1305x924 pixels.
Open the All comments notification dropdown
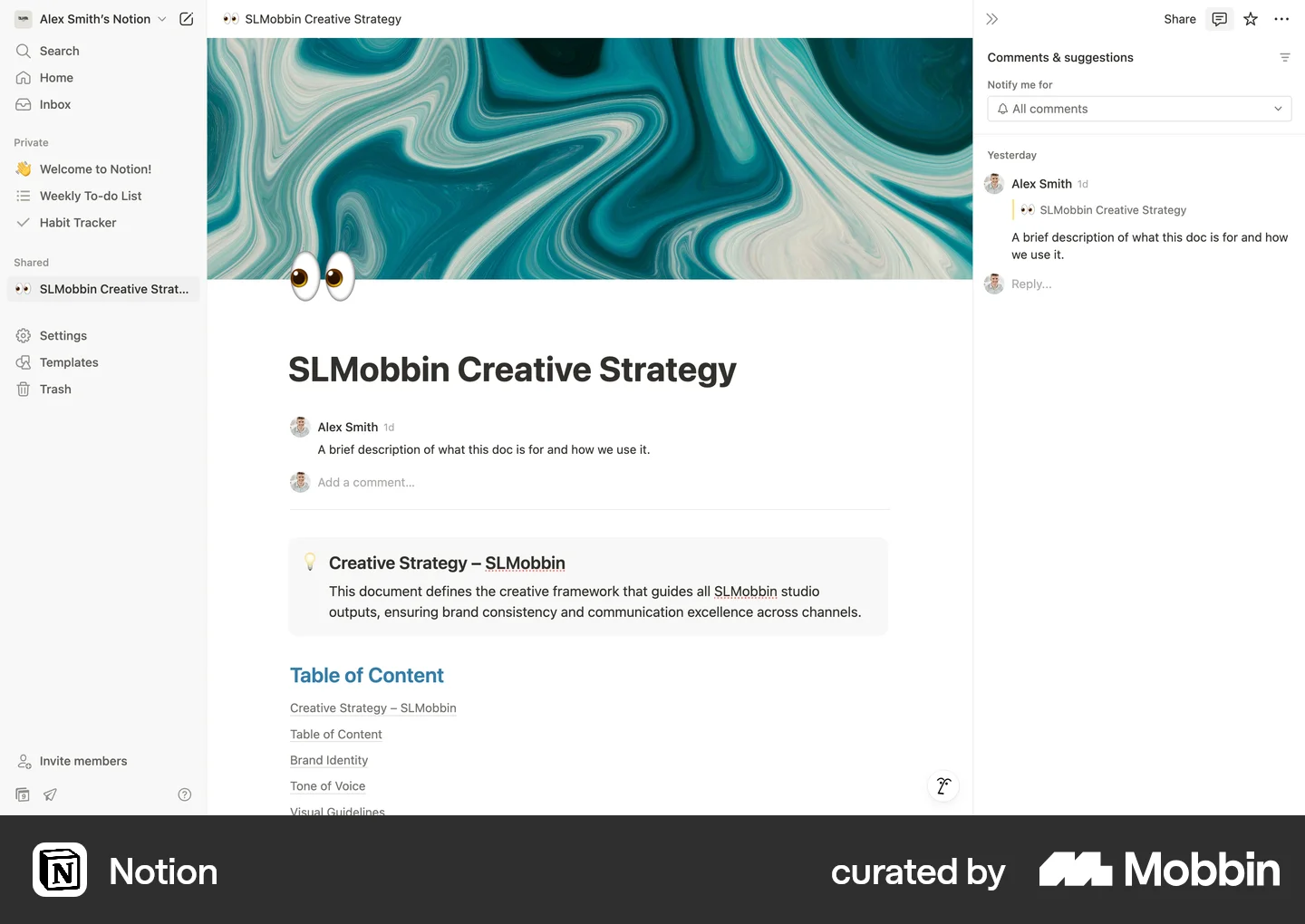coord(1139,109)
